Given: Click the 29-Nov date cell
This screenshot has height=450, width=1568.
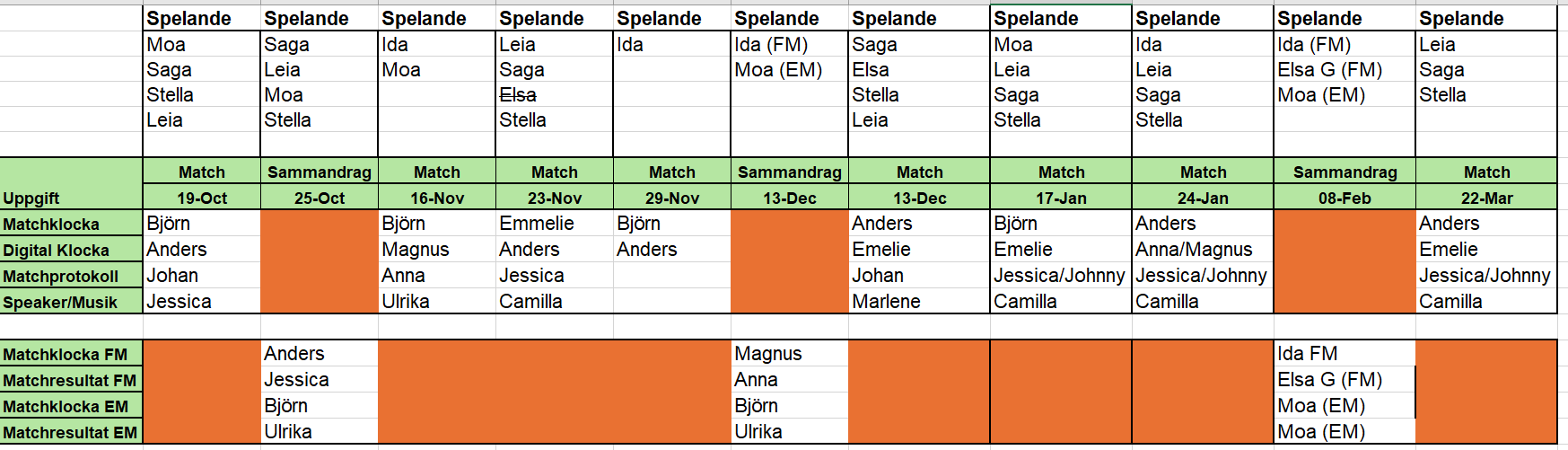Looking at the screenshot, I should 672,199.
